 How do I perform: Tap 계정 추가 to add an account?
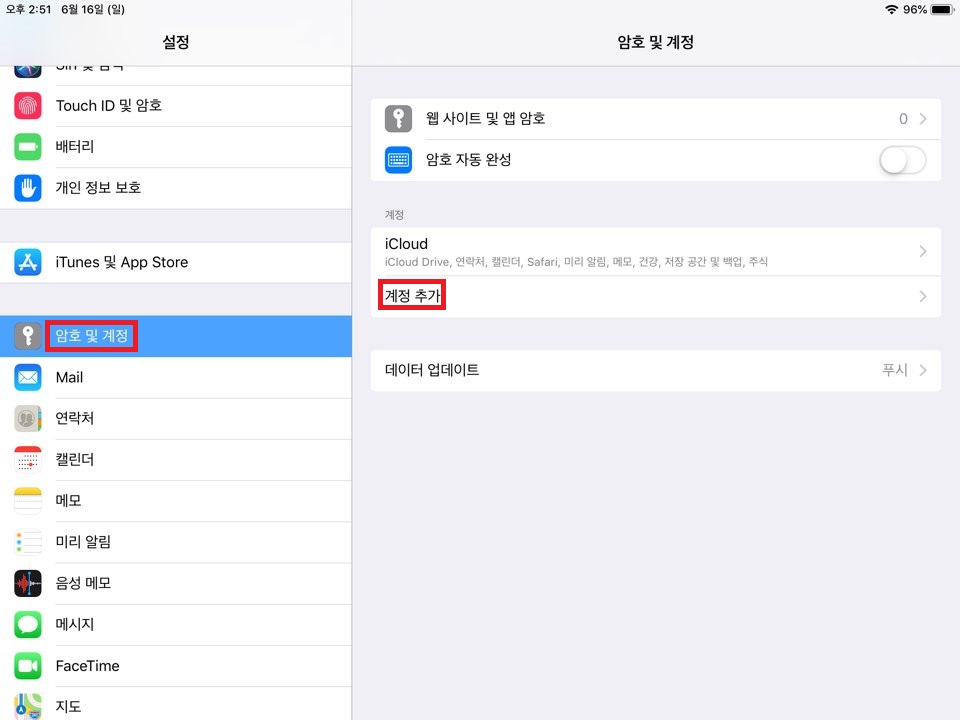click(411, 296)
